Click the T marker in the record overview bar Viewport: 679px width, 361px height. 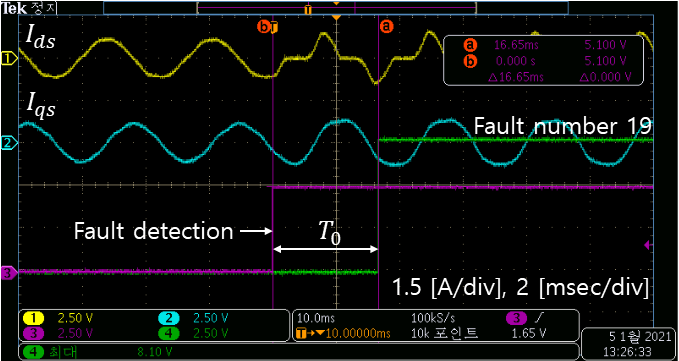308,10
